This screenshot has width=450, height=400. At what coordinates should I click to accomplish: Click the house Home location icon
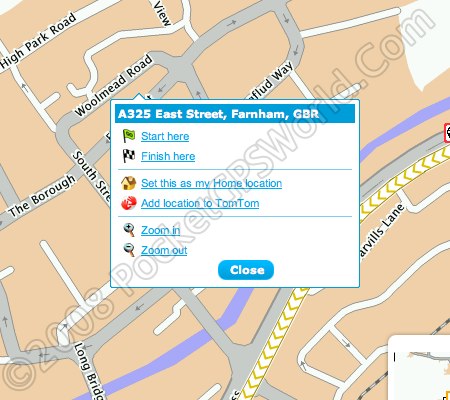click(x=128, y=183)
